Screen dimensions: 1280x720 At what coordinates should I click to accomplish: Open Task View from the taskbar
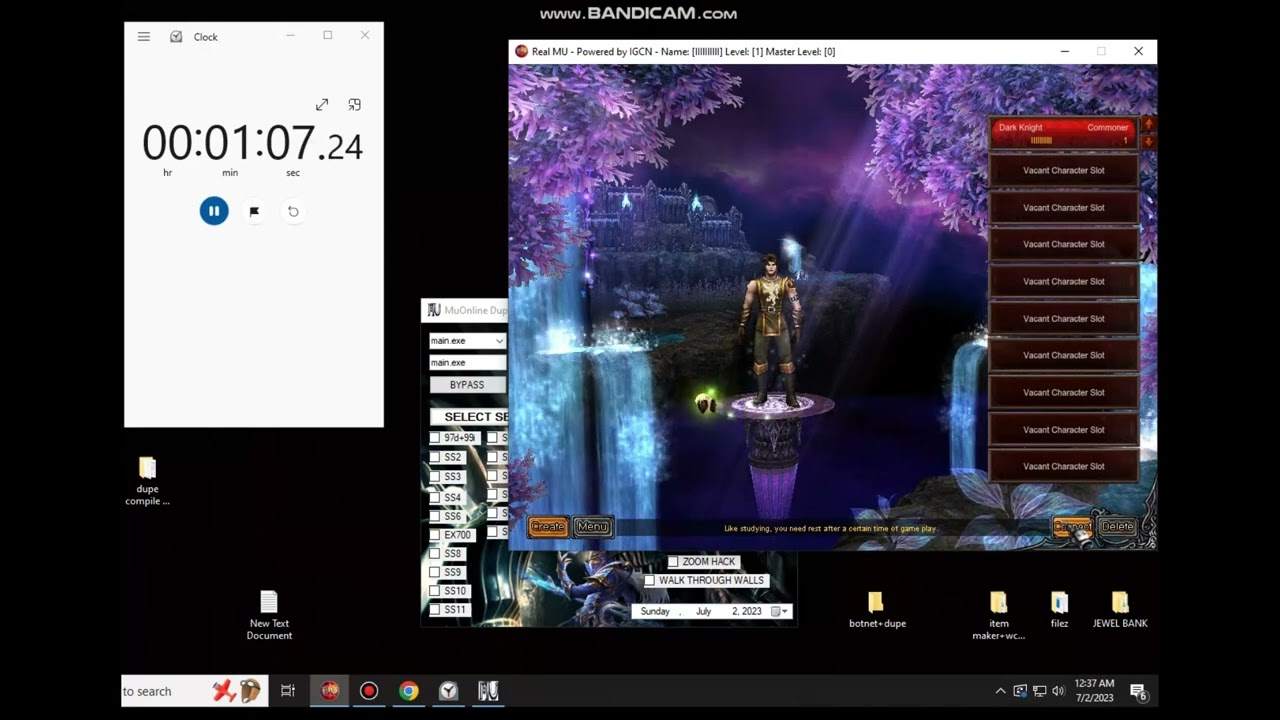pyautogui.click(x=288, y=691)
